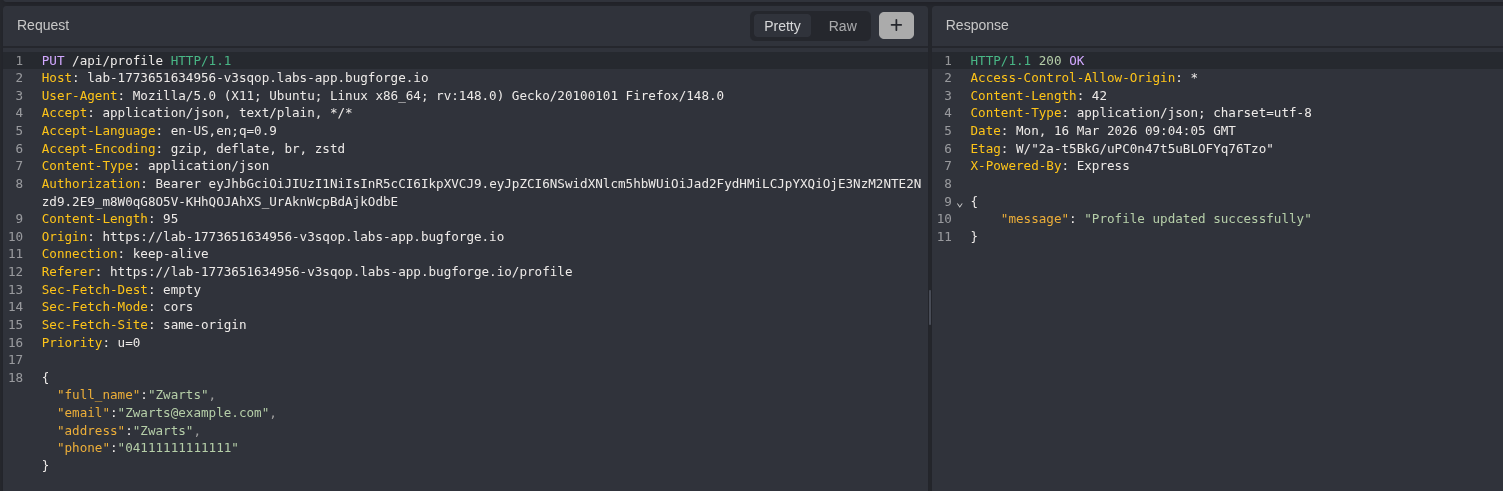The width and height of the screenshot is (1503, 491).
Task: Place cursor in the "full_name" JSON field
Action: [98, 395]
